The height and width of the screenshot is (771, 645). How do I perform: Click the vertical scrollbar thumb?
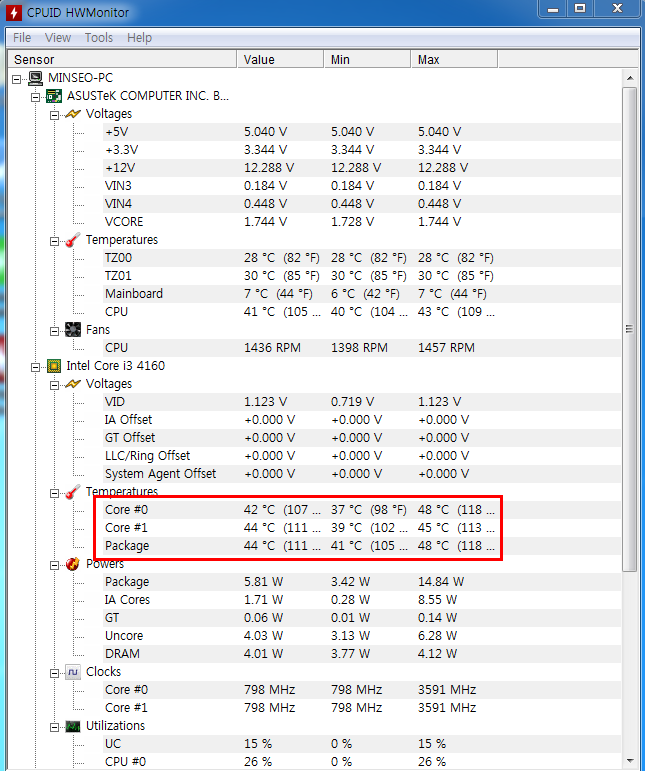[630, 329]
